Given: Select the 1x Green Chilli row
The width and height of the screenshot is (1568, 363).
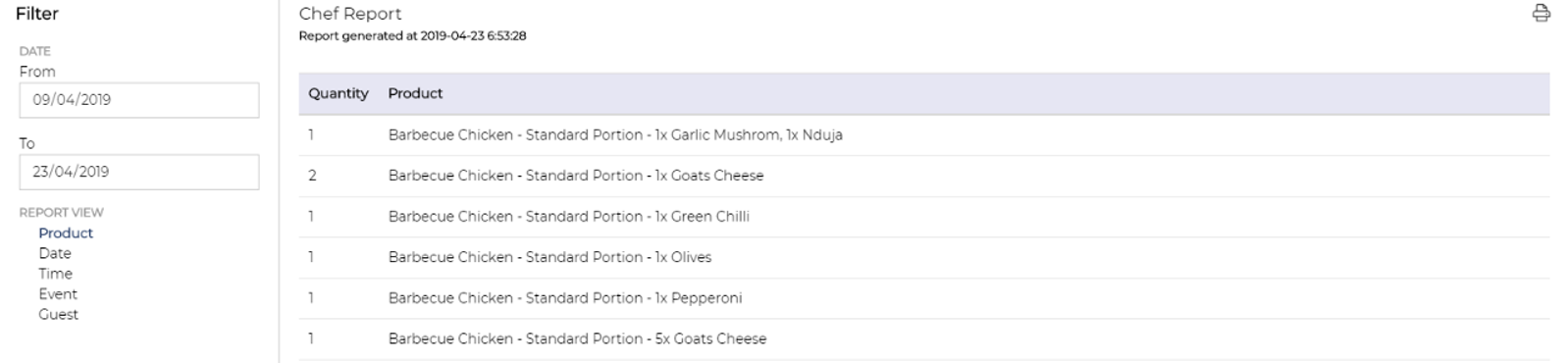Looking at the screenshot, I should pyautogui.click(x=923, y=217).
